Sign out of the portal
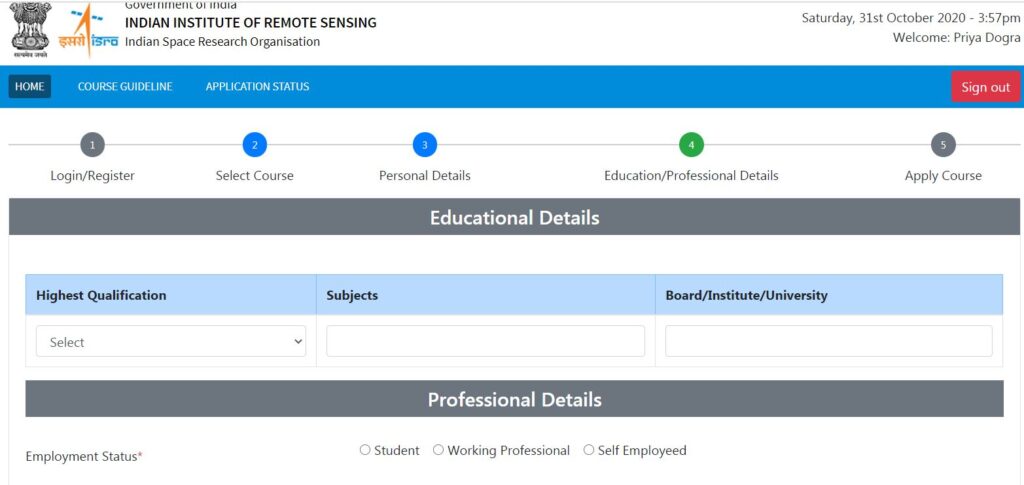 985,87
